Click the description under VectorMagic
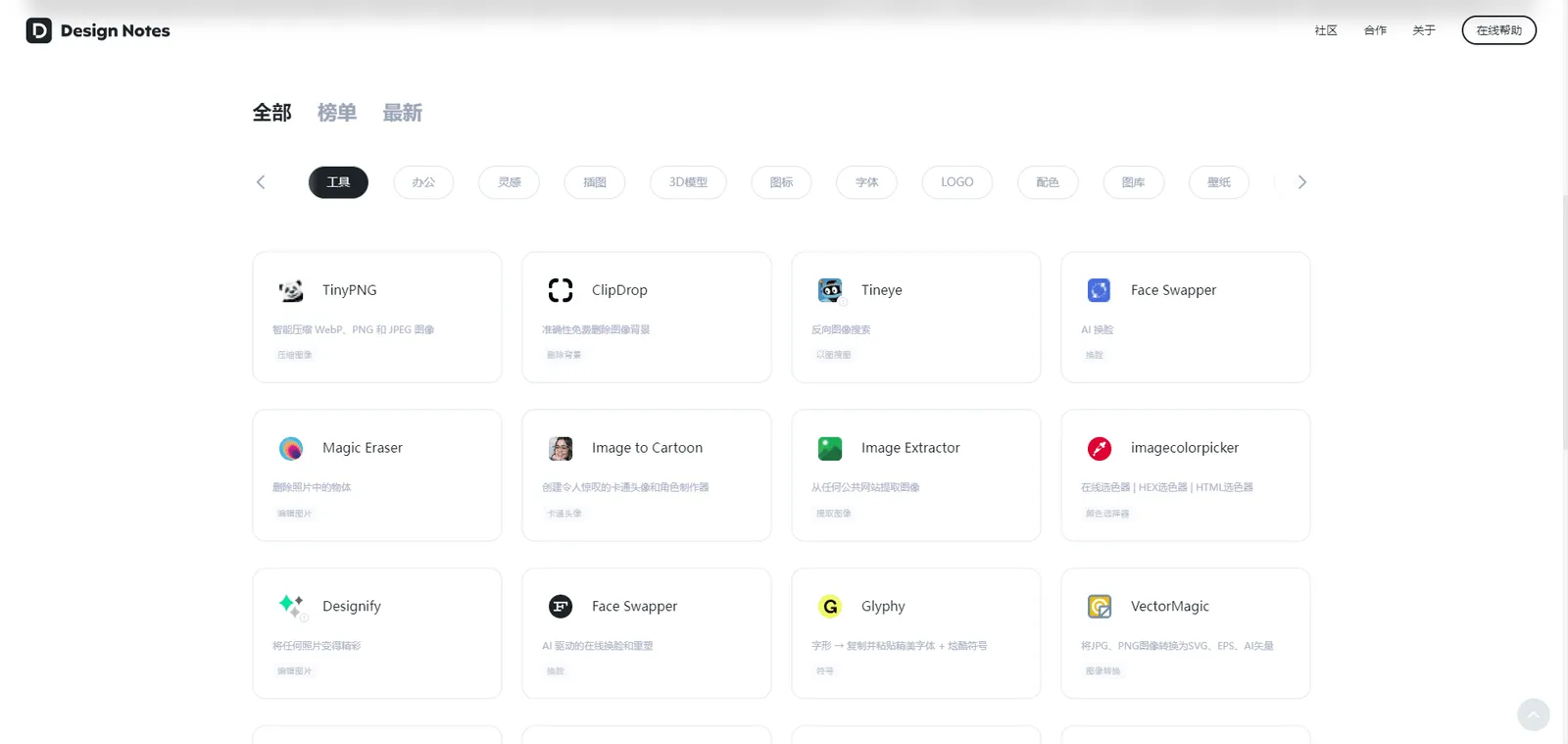The width and height of the screenshot is (1568, 744). pos(1177,646)
